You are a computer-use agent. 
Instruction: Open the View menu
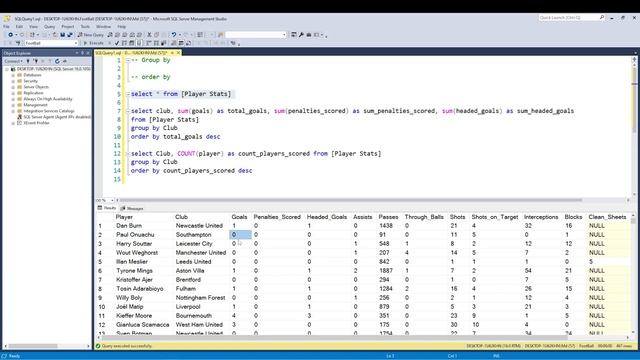tap(33, 27)
